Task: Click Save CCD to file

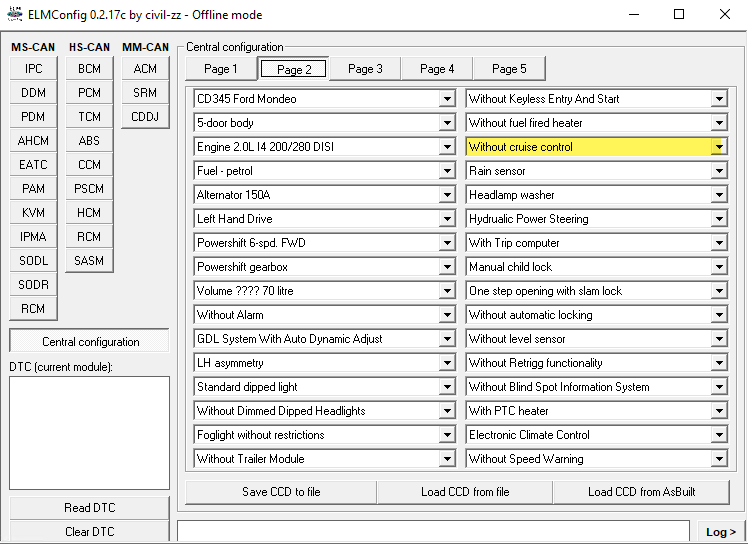Action: click(281, 492)
